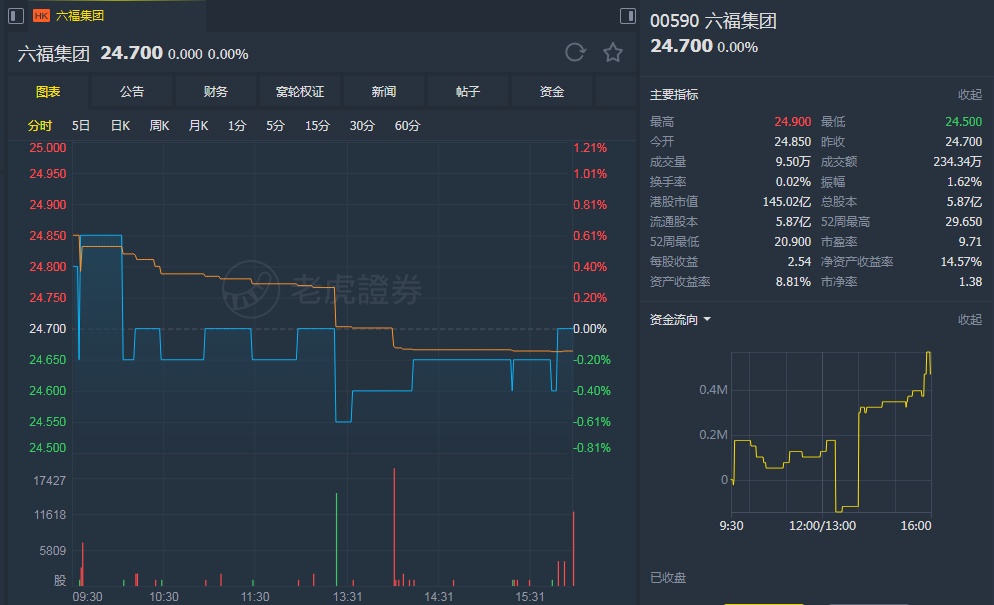
Task: Switch to the 图表 tab
Action: tap(48, 92)
